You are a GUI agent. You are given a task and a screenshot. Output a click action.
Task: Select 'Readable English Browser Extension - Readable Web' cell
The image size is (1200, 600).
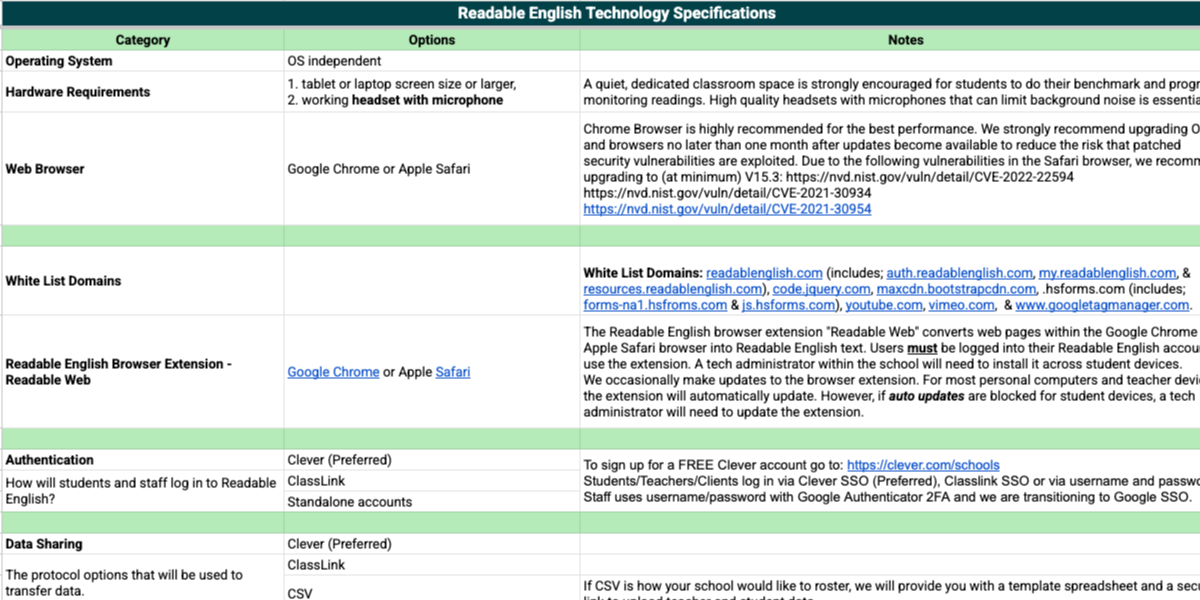pos(142,372)
